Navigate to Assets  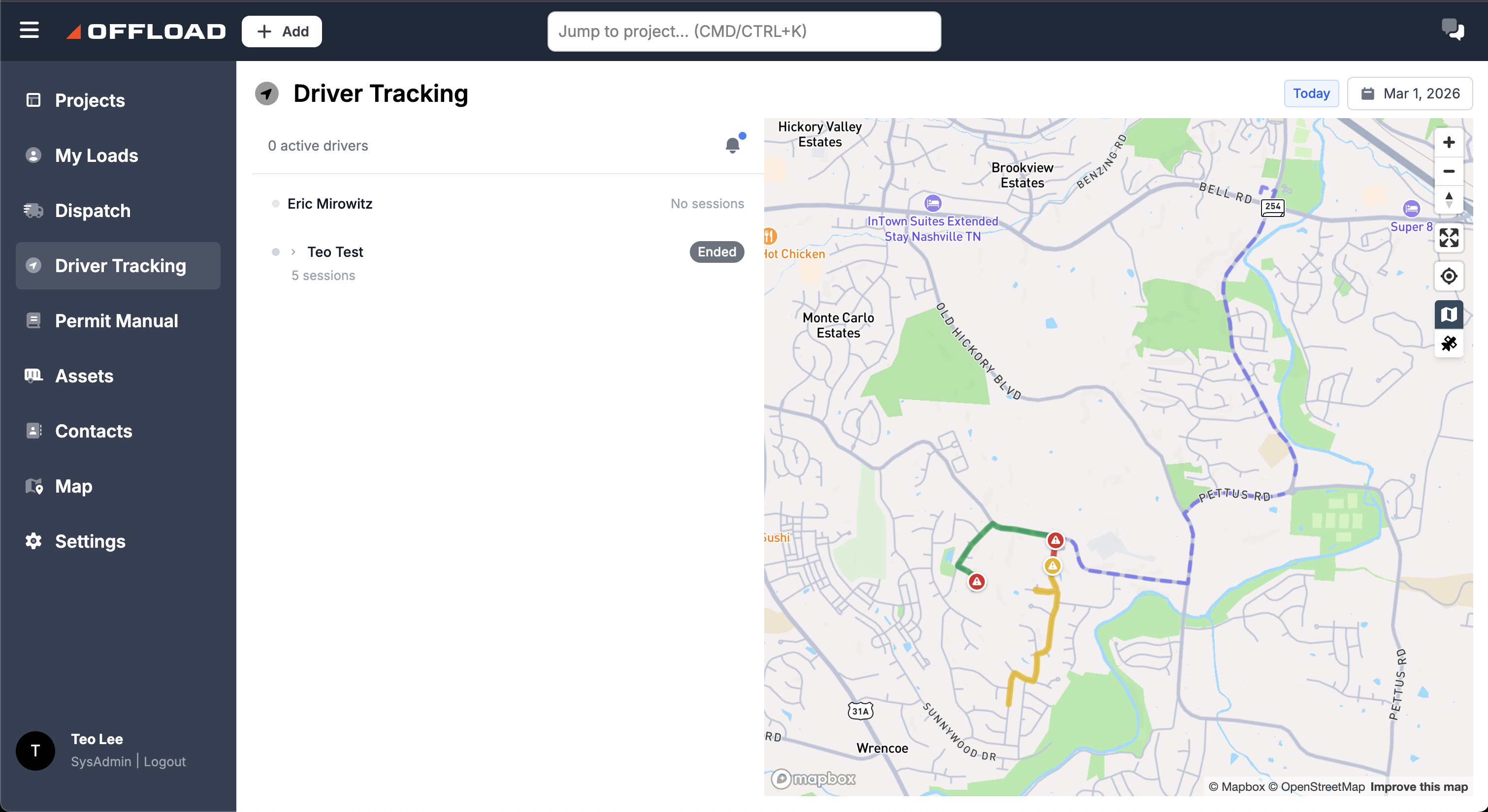click(118, 376)
